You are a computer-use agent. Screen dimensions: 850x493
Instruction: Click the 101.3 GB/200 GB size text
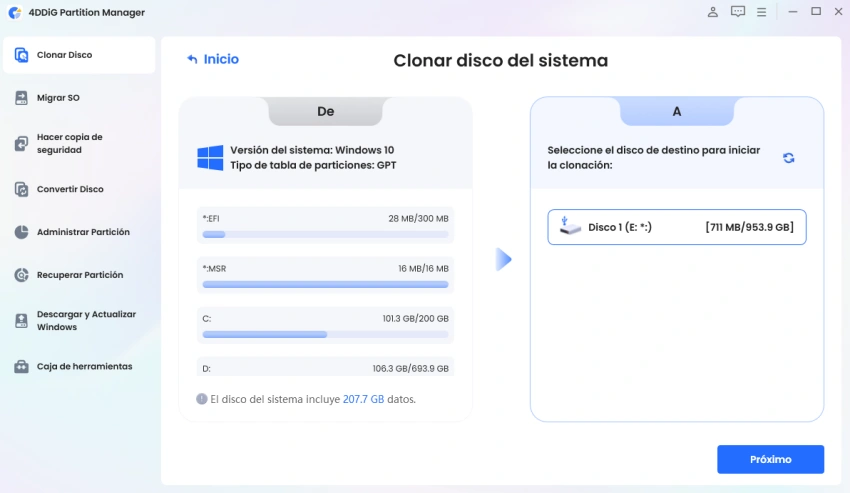(x=415, y=318)
